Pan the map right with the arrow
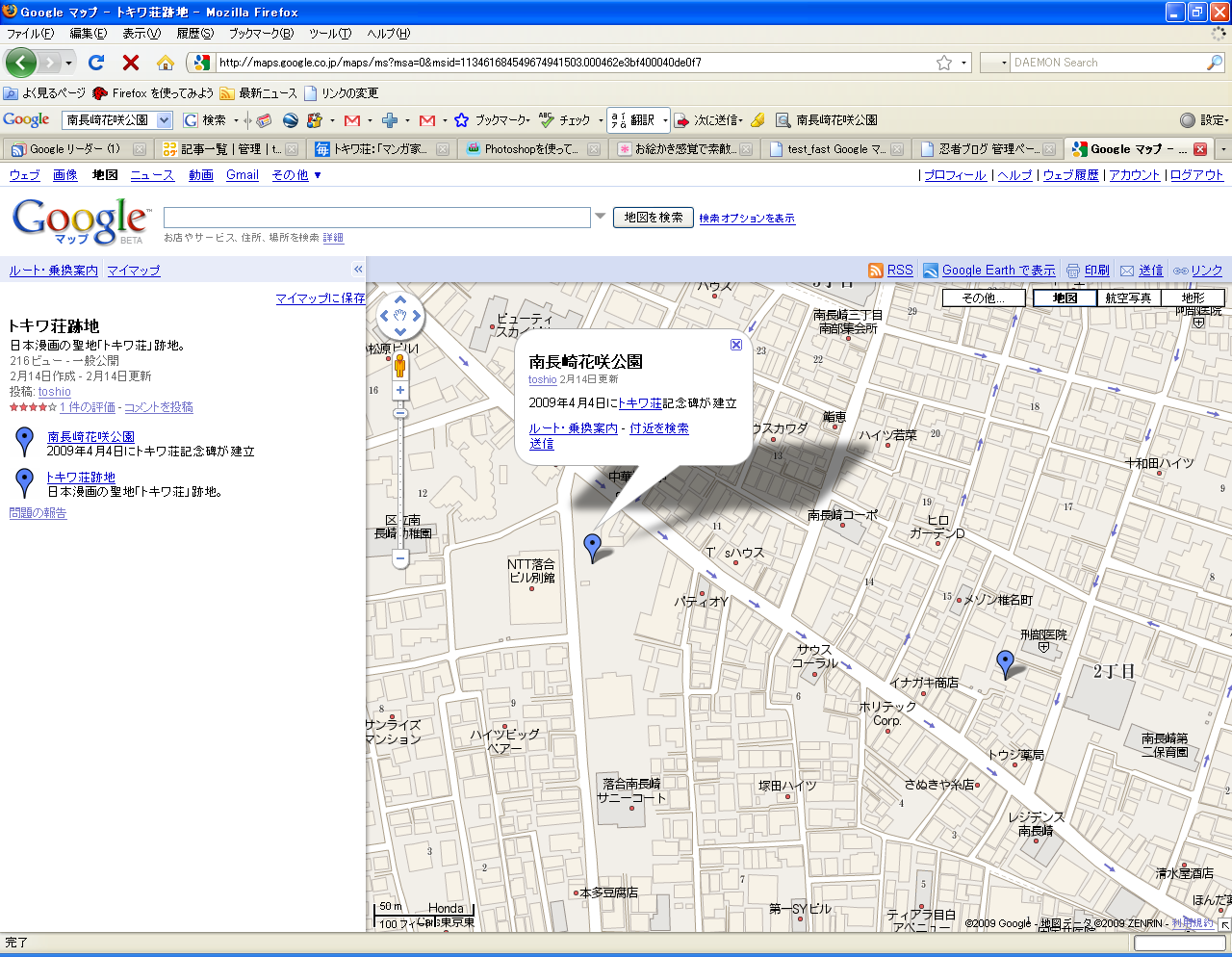Screen dimensions: 1232x957 point(416,315)
